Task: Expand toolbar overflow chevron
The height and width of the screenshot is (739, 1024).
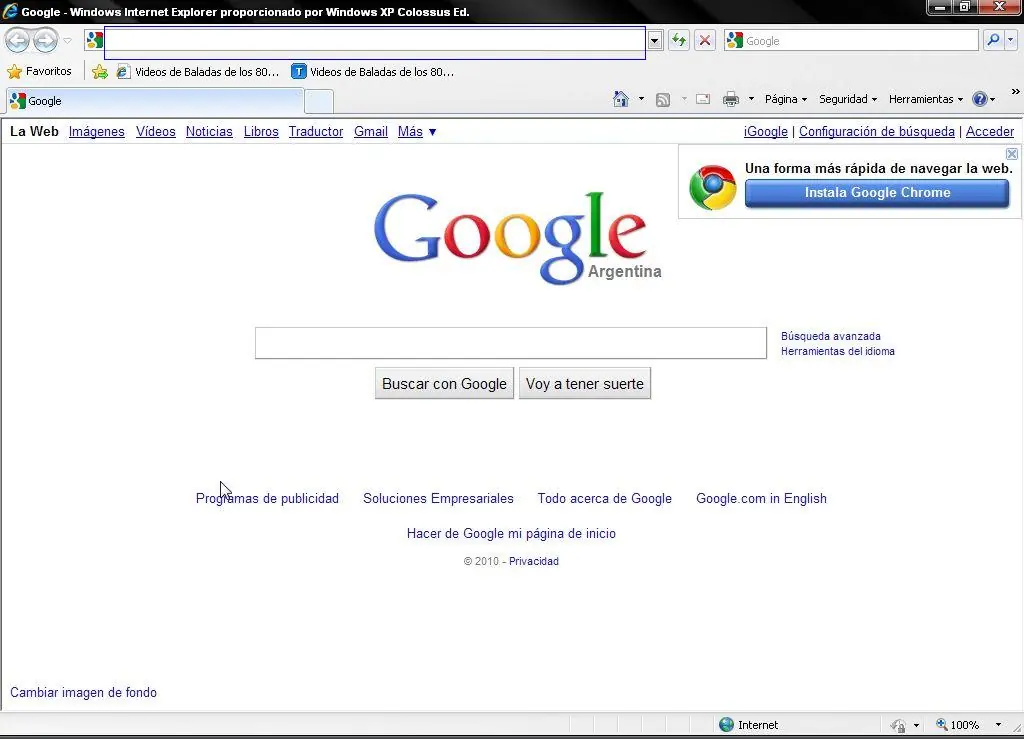Action: [1016, 92]
